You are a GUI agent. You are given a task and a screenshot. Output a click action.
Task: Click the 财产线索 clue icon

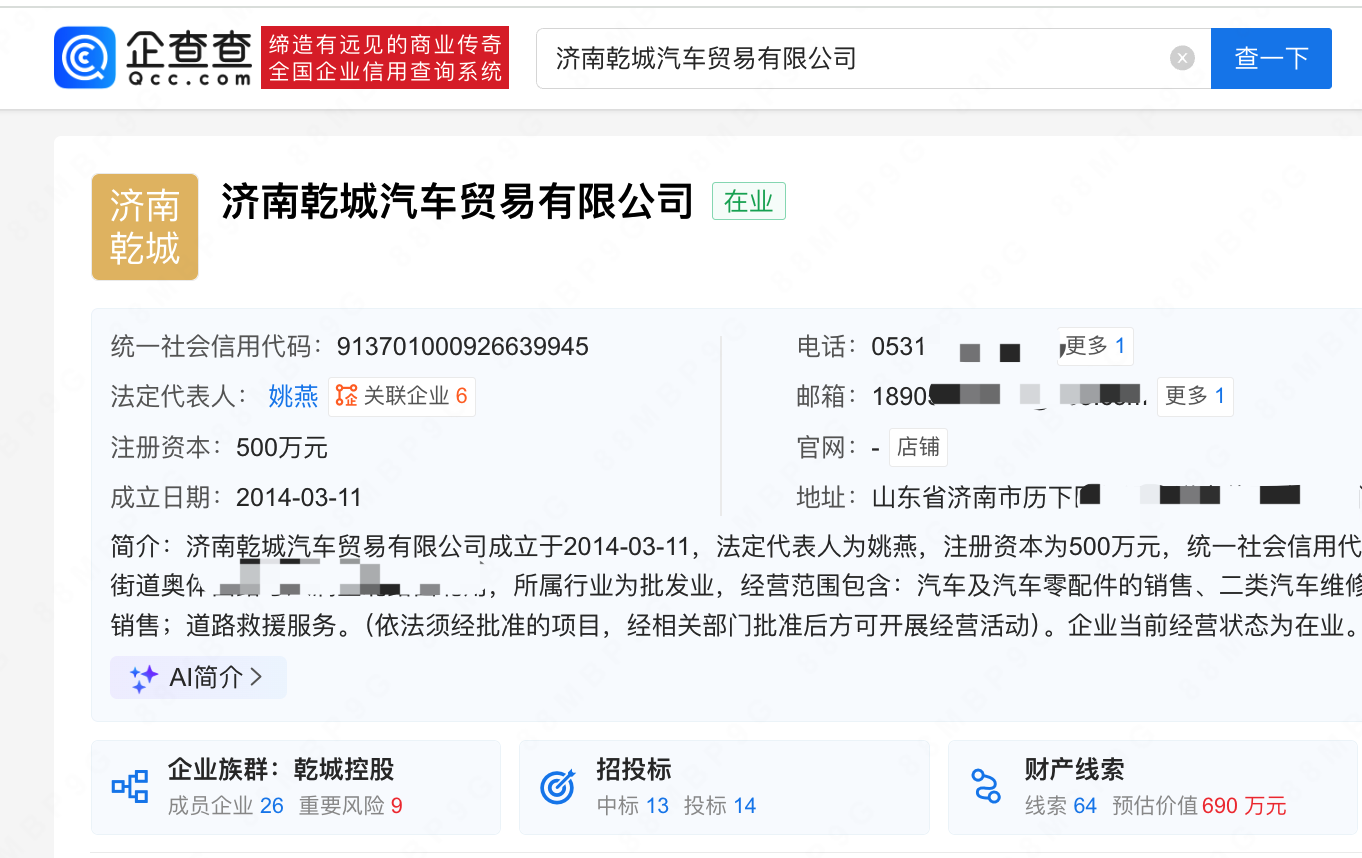[x=987, y=787]
